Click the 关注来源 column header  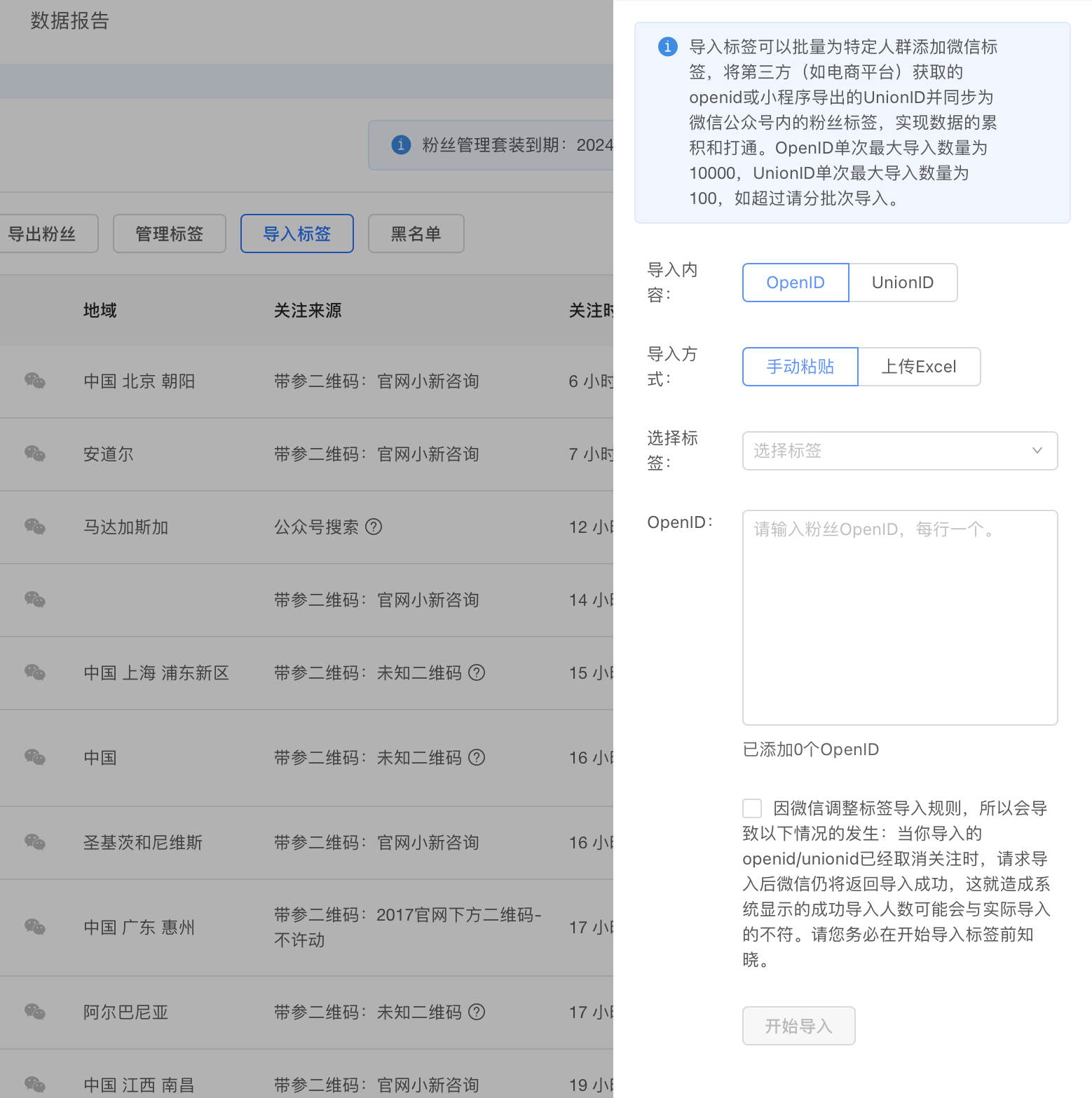(x=308, y=311)
